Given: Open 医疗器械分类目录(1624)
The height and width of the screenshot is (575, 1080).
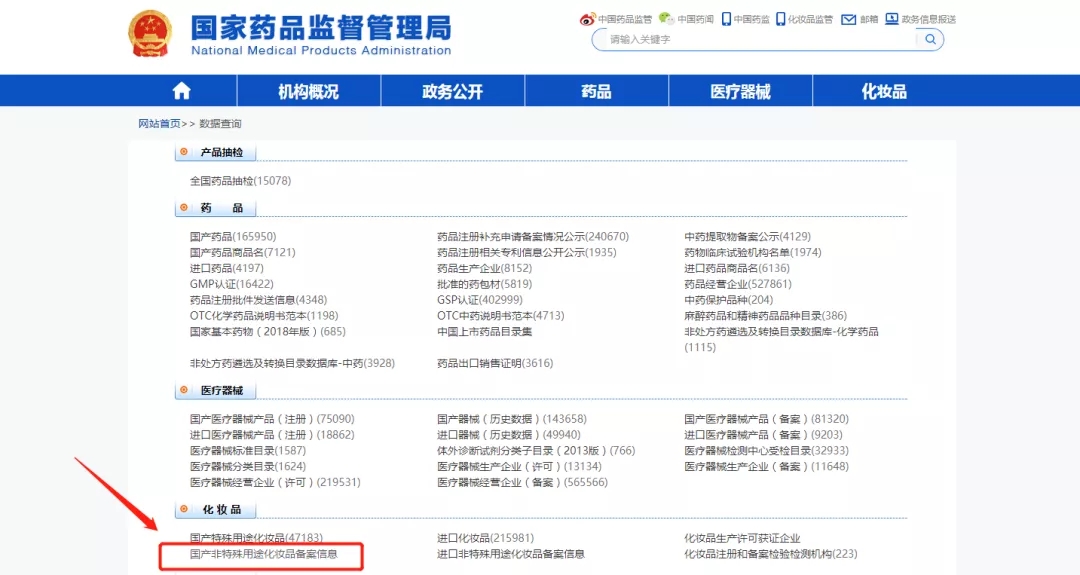Looking at the screenshot, I should pyautogui.click(x=247, y=466).
